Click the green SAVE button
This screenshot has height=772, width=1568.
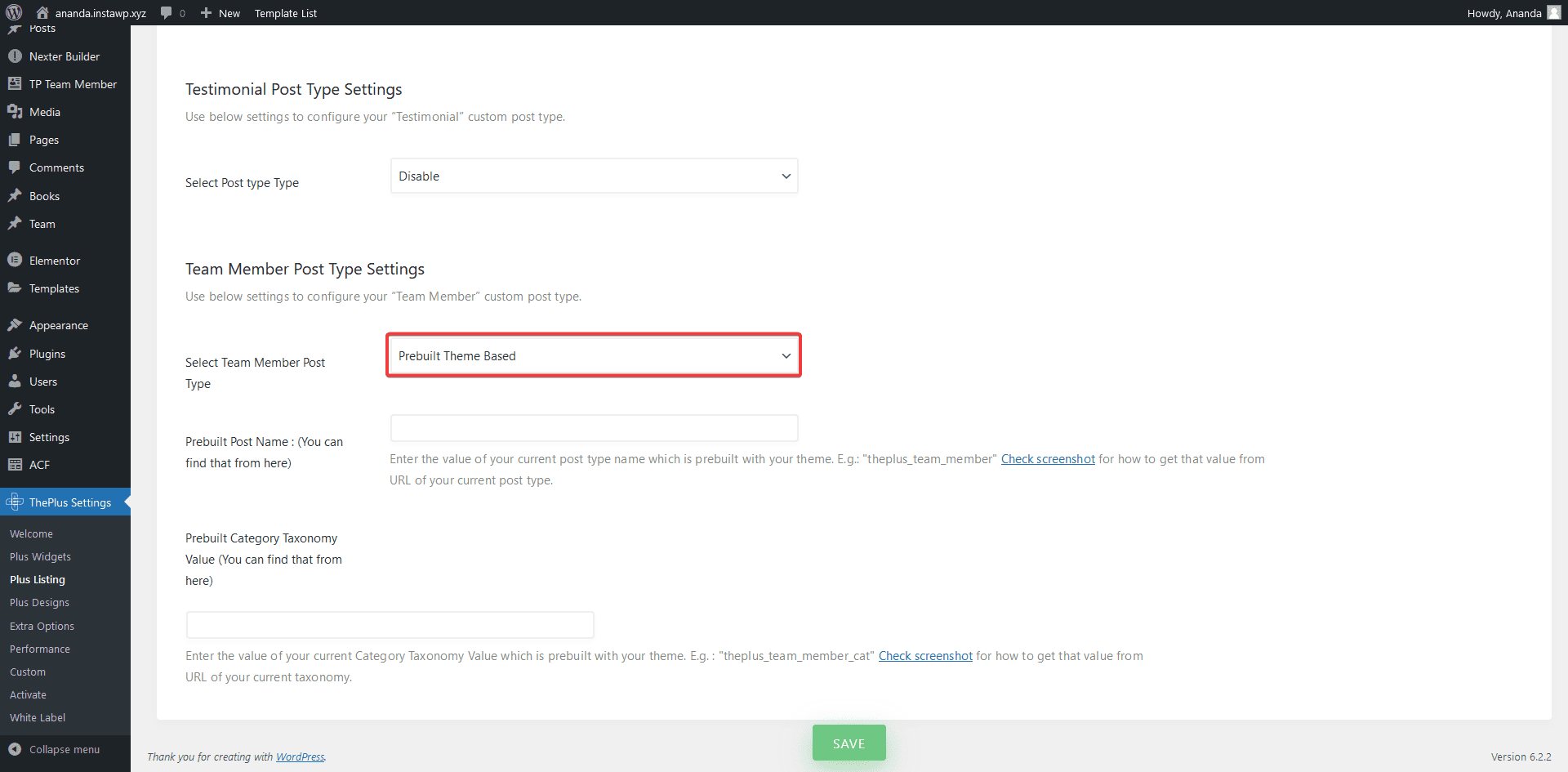tap(849, 743)
